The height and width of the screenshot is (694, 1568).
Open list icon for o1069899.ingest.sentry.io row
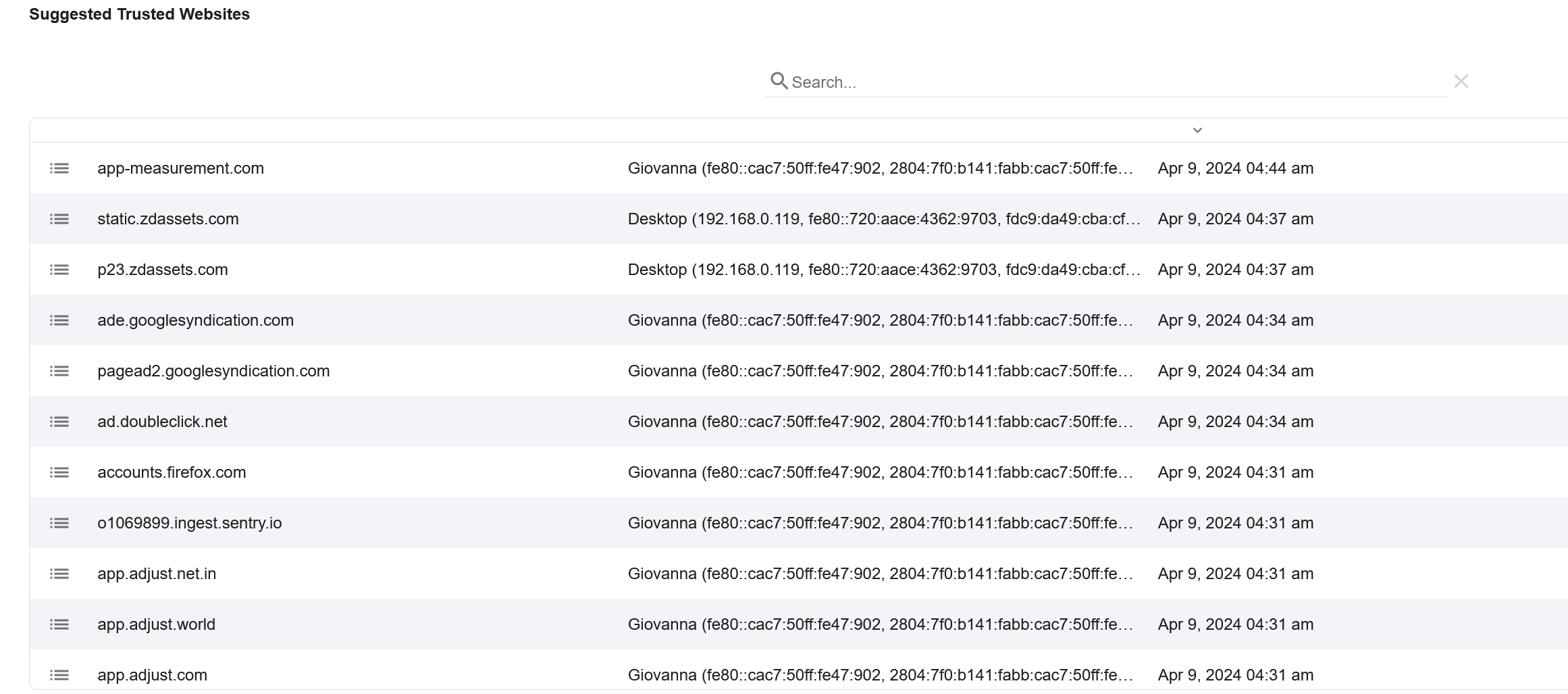click(x=59, y=523)
